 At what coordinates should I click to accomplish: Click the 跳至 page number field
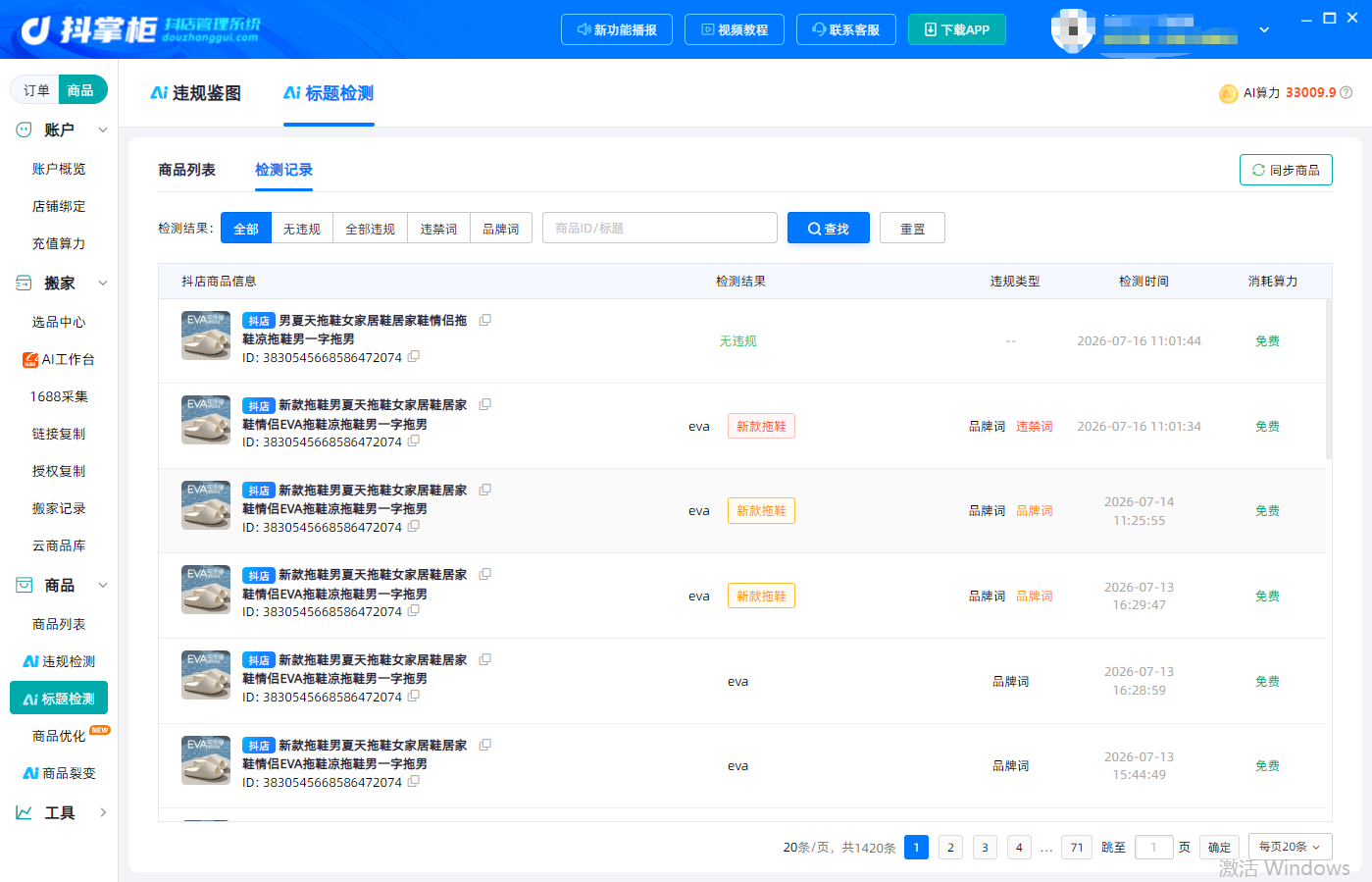coord(1153,847)
